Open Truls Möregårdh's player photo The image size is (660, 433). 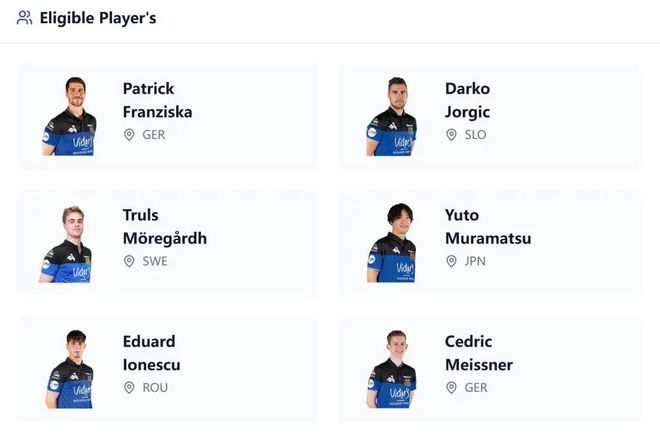click(67, 243)
